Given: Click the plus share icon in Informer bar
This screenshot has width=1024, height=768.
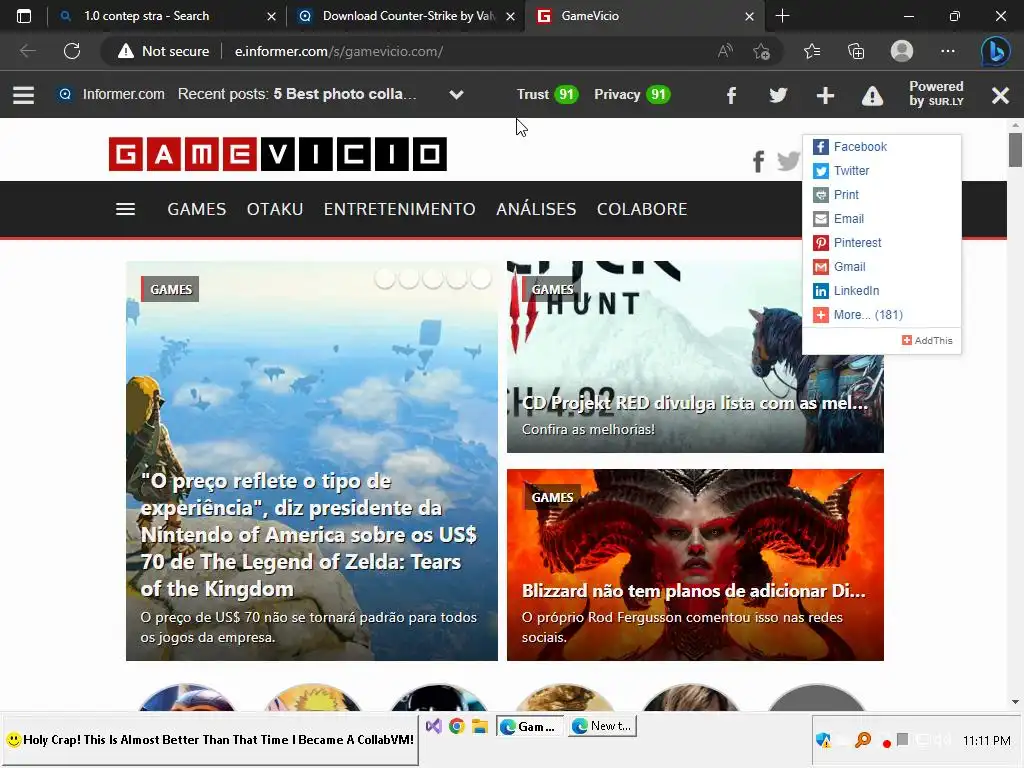Looking at the screenshot, I should click(825, 95).
